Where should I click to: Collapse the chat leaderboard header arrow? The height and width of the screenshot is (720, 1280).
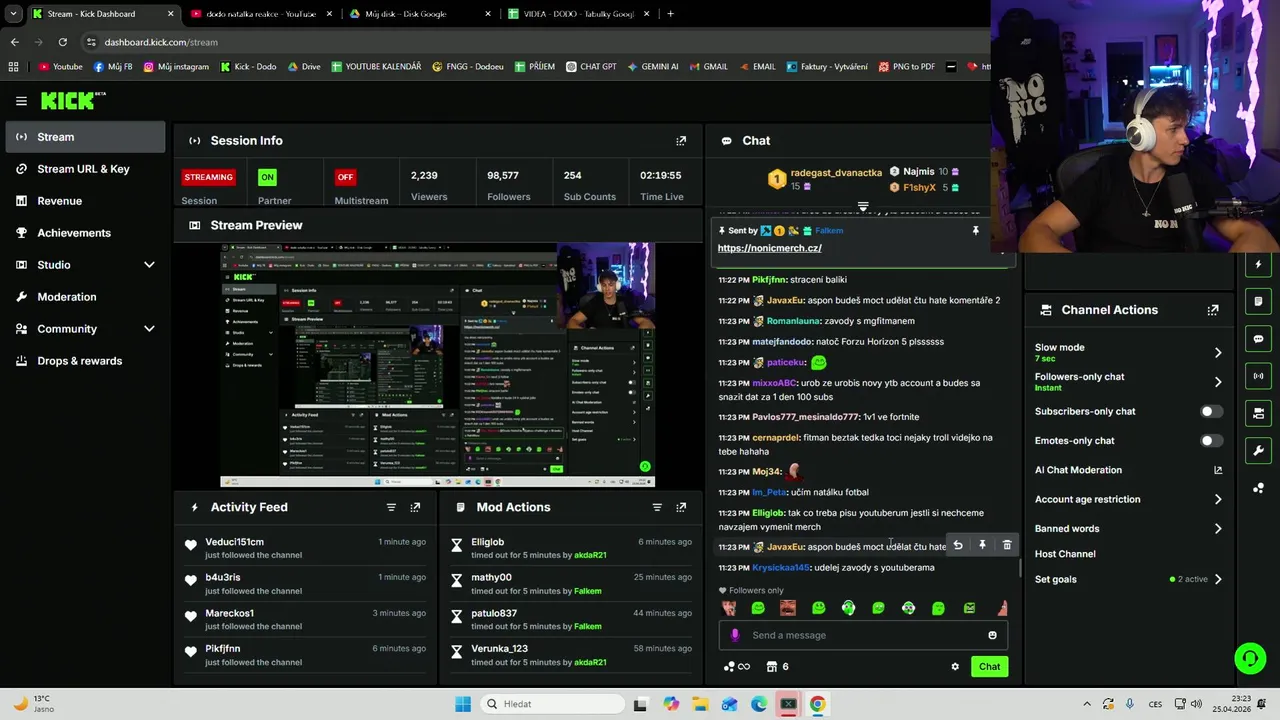(x=863, y=207)
